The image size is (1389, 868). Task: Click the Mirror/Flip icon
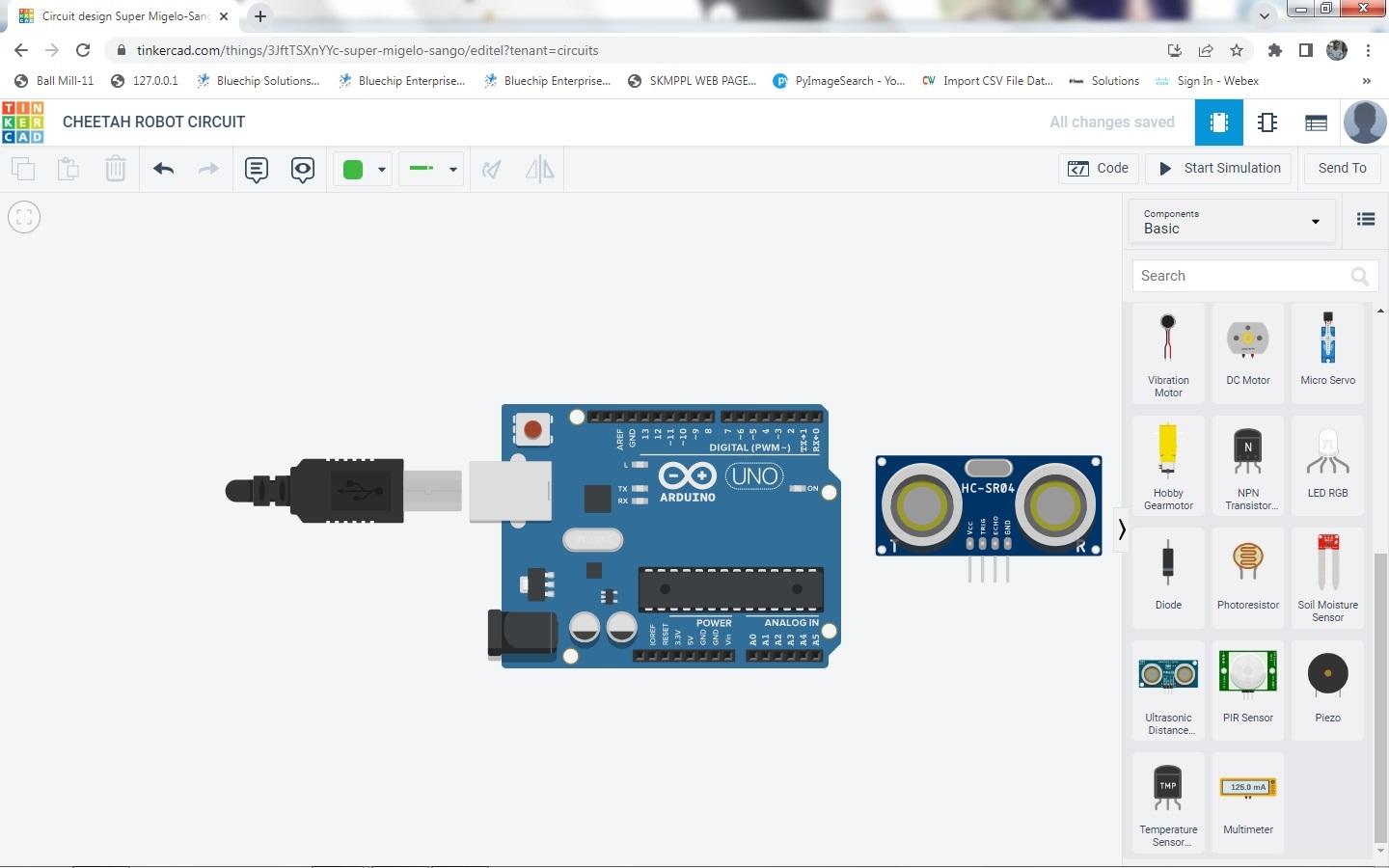[540, 170]
